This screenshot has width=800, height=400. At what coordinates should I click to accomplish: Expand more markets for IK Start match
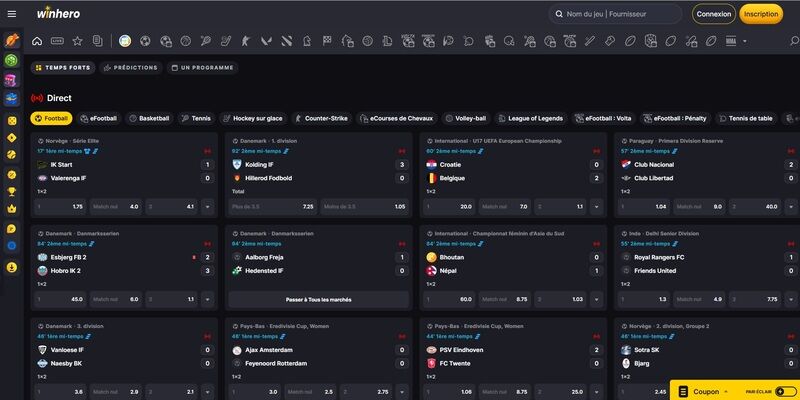207,207
